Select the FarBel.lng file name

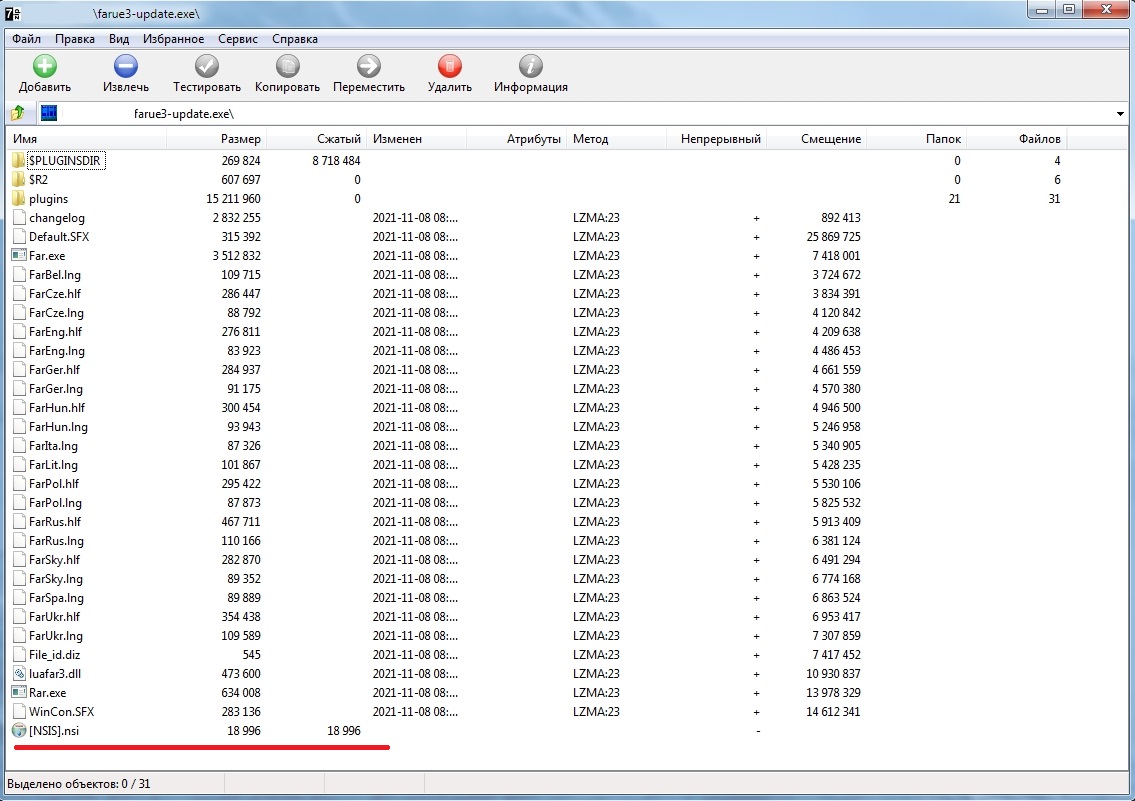55,275
